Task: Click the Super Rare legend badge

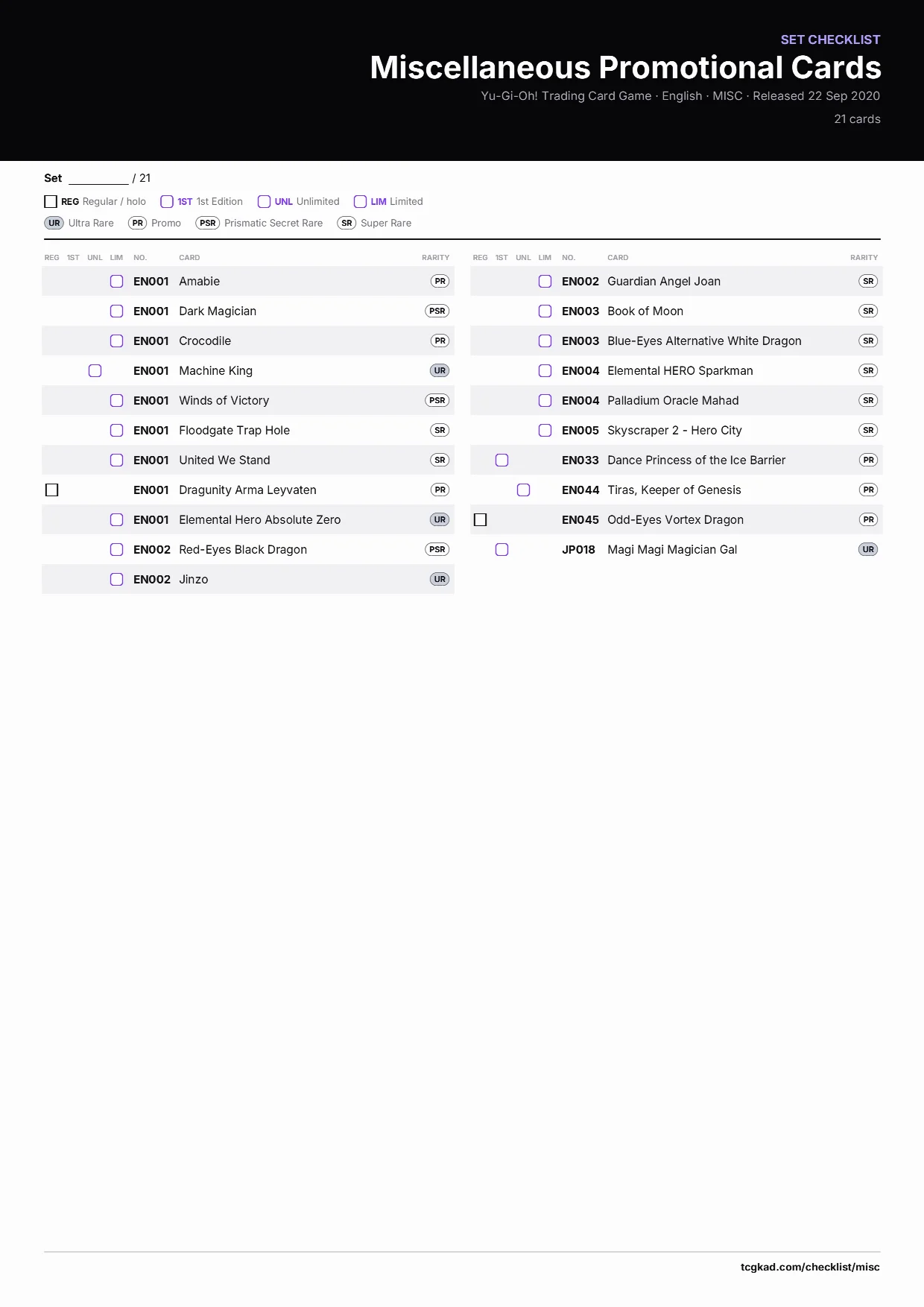Action: (346, 223)
